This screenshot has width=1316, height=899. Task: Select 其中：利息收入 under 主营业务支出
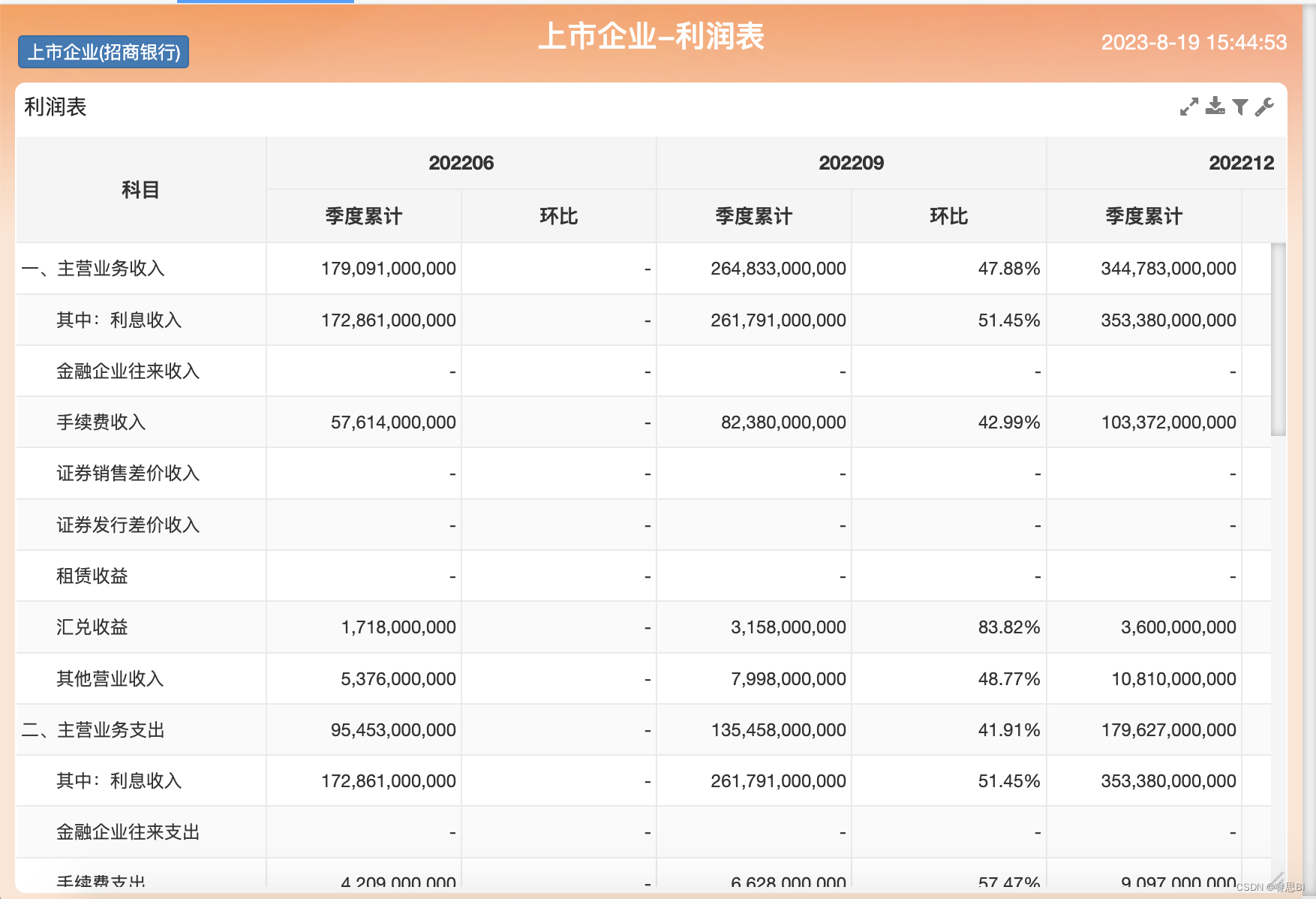(119, 781)
